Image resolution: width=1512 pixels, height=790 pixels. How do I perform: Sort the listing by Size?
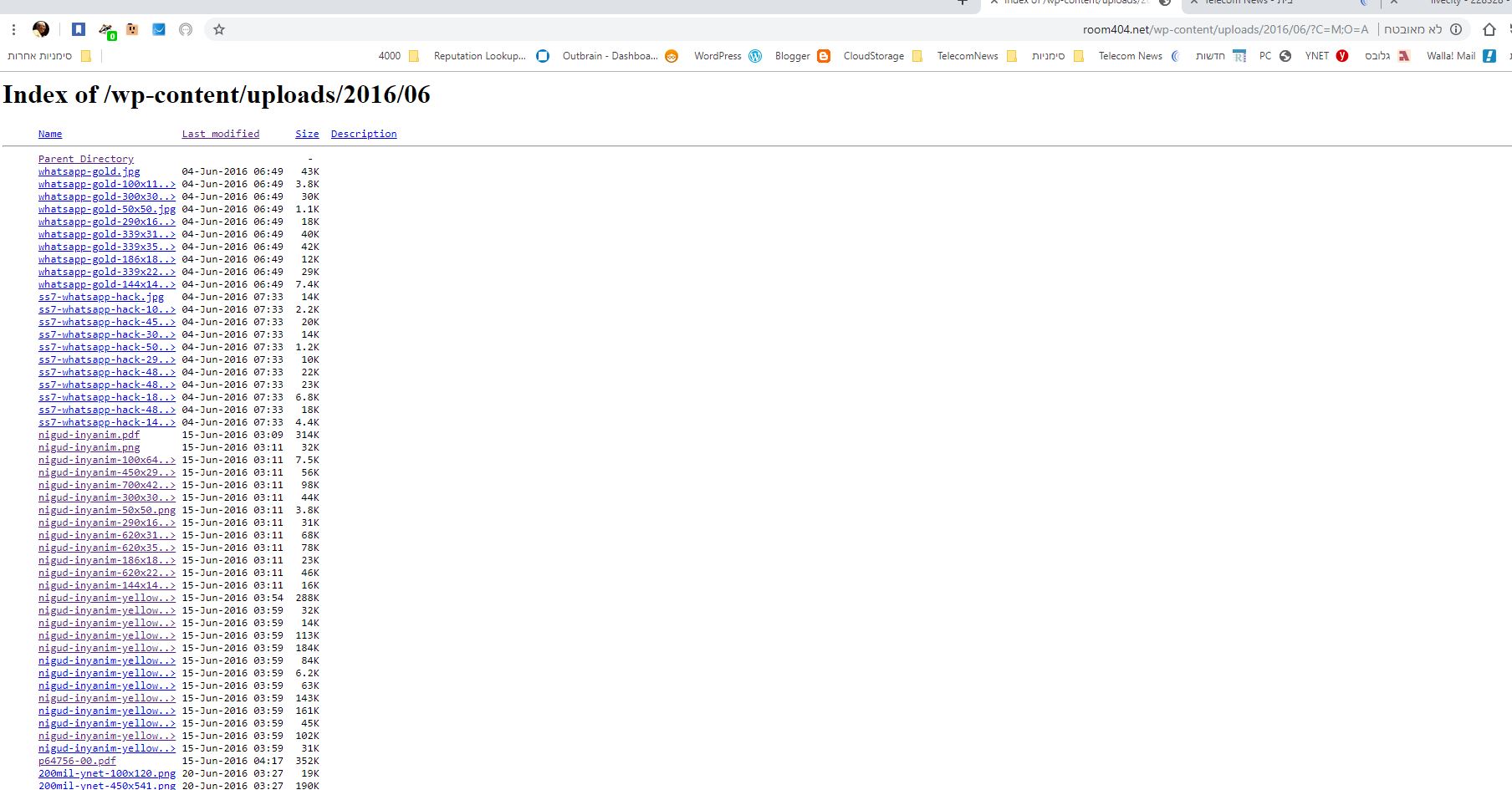coord(307,134)
